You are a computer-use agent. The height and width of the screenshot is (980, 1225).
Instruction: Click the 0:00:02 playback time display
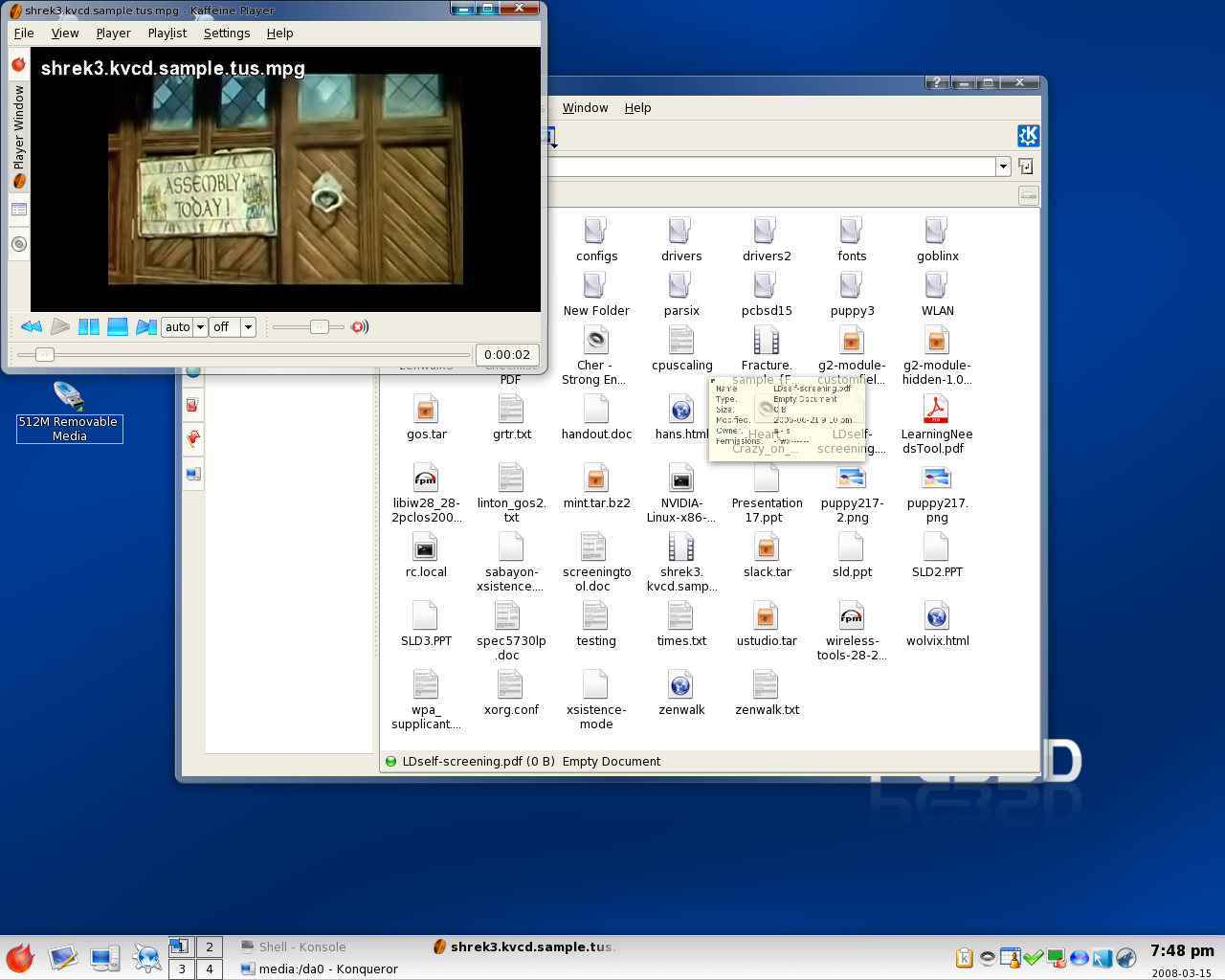(507, 355)
